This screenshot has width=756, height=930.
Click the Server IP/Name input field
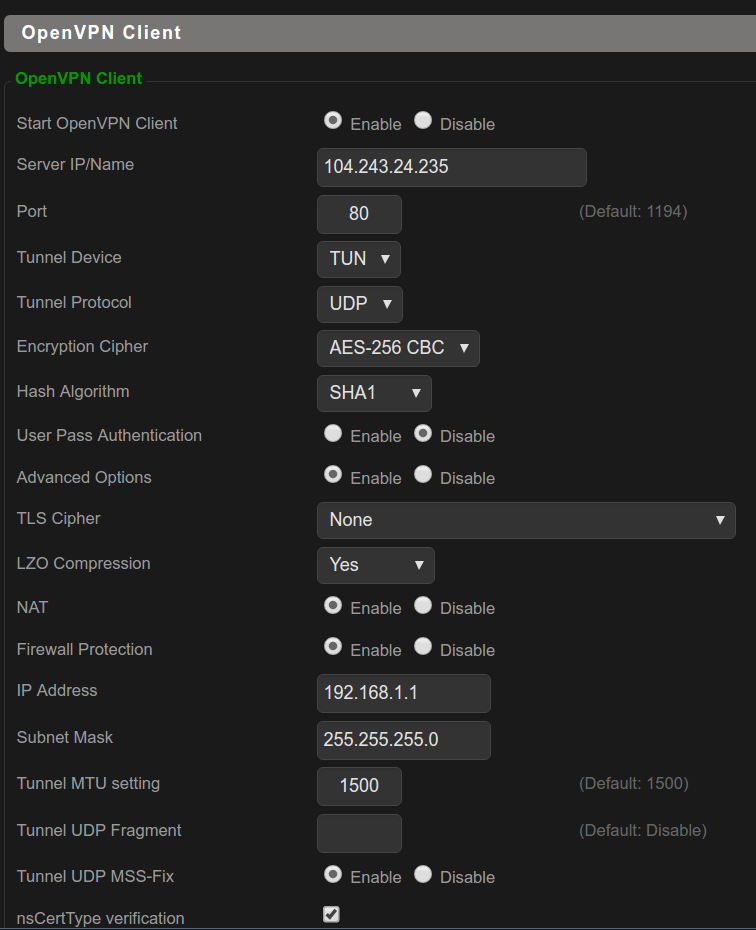point(452,167)
